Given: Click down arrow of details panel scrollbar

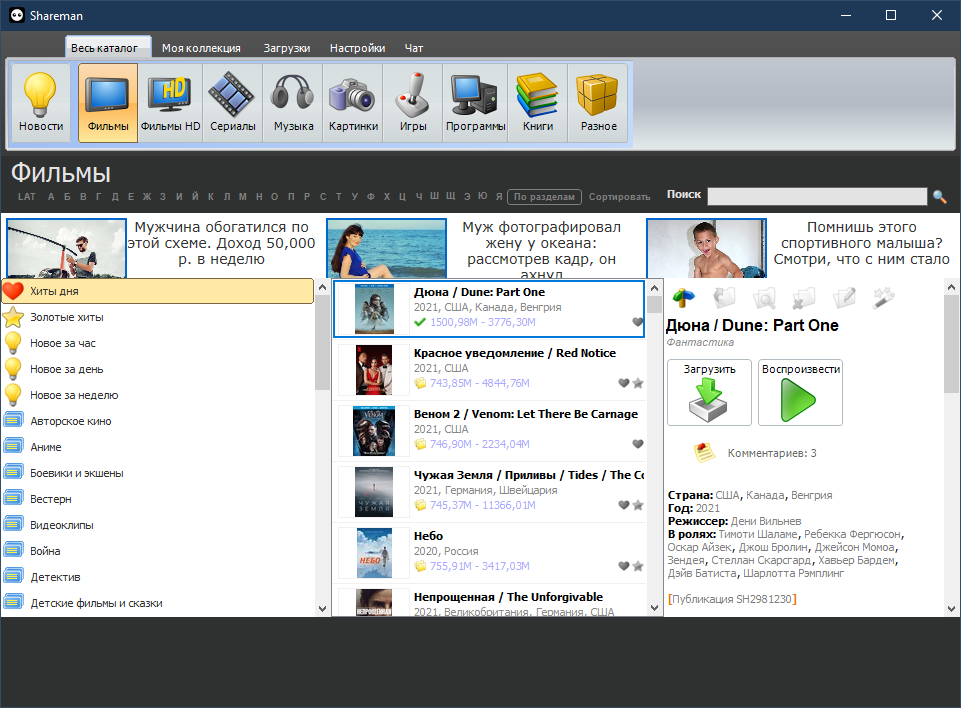Looking at the screenshot, I should pyautogui.click(x=951, y=609).
